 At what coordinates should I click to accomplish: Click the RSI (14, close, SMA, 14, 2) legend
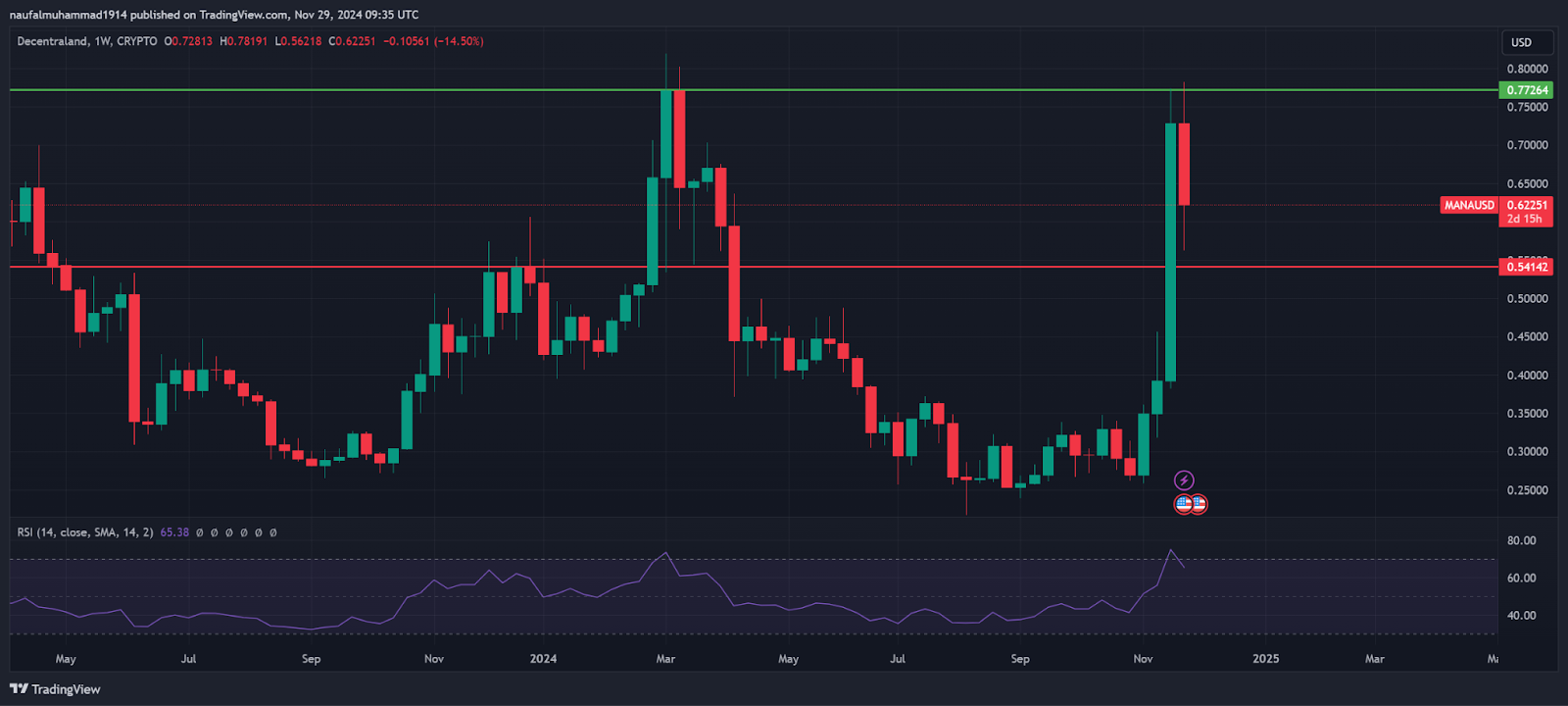[85, 532]
